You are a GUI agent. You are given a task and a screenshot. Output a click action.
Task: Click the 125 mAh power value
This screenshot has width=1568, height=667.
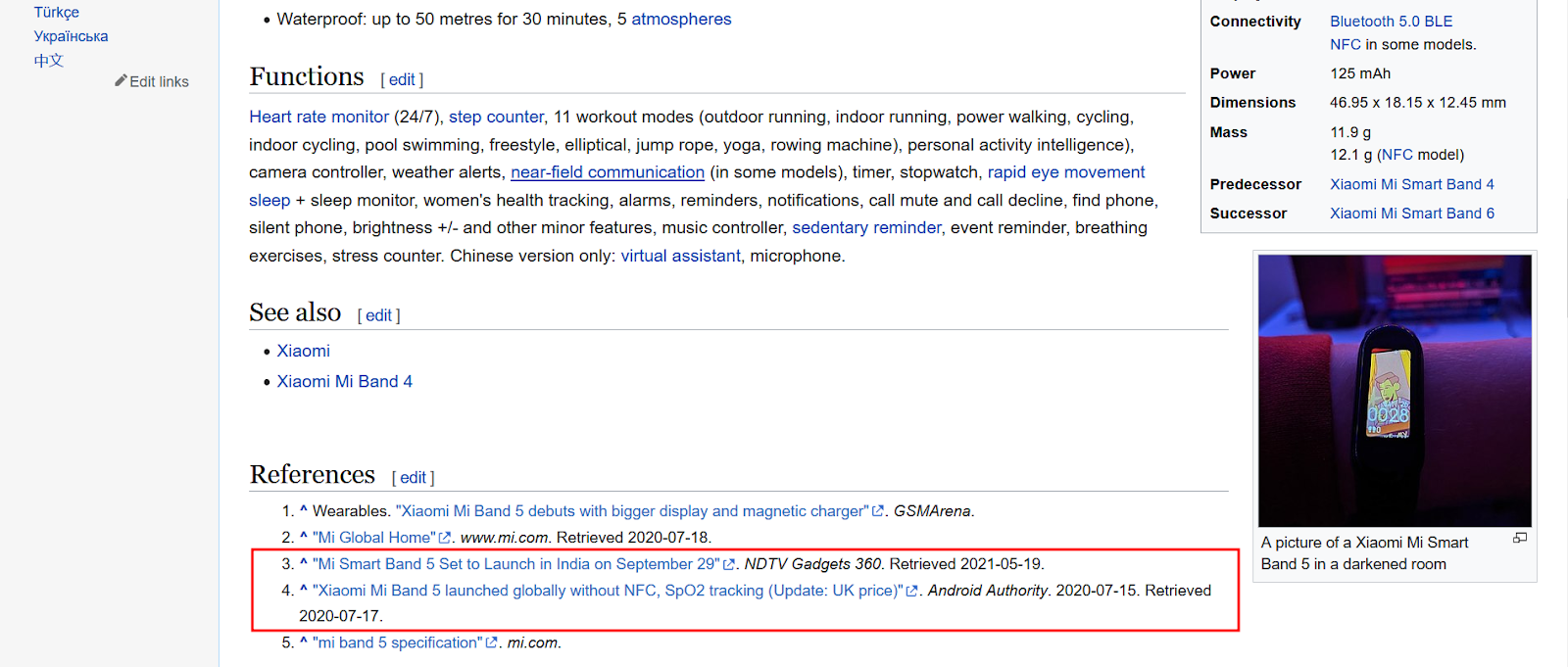pos(1359,73)
